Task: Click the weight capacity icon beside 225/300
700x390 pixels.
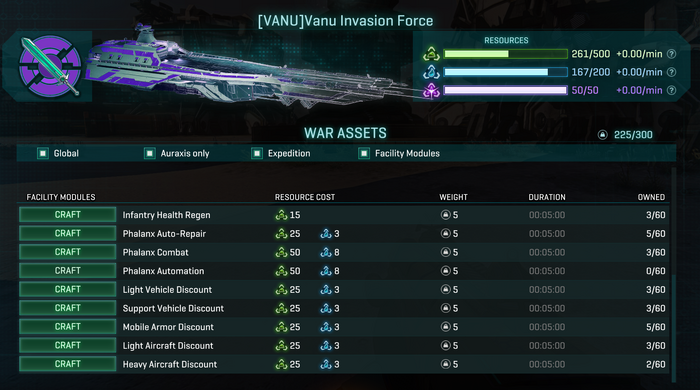Action: (x=603, y=135)
